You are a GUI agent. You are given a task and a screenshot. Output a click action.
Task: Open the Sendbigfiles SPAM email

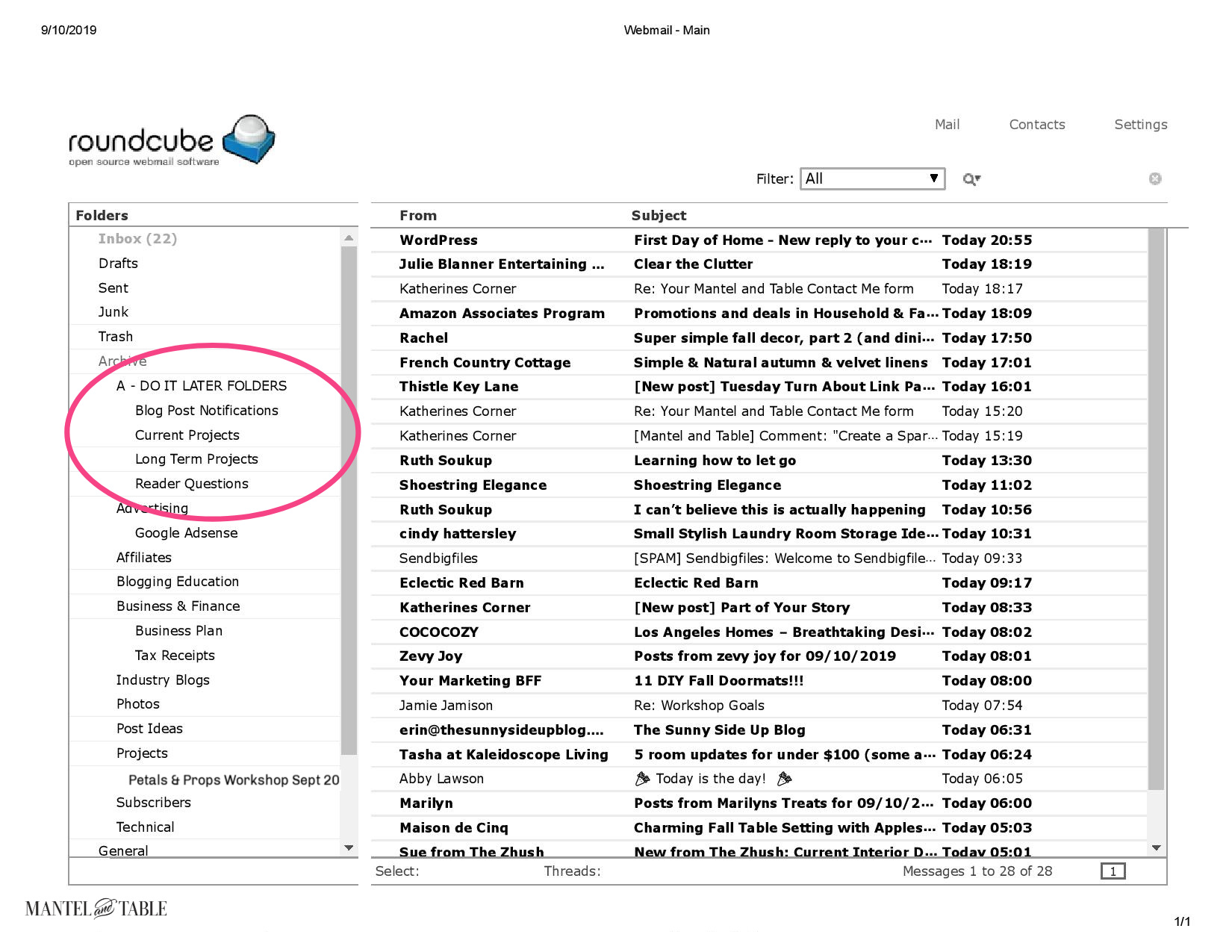pyautogui.click(x=759, y=559)
